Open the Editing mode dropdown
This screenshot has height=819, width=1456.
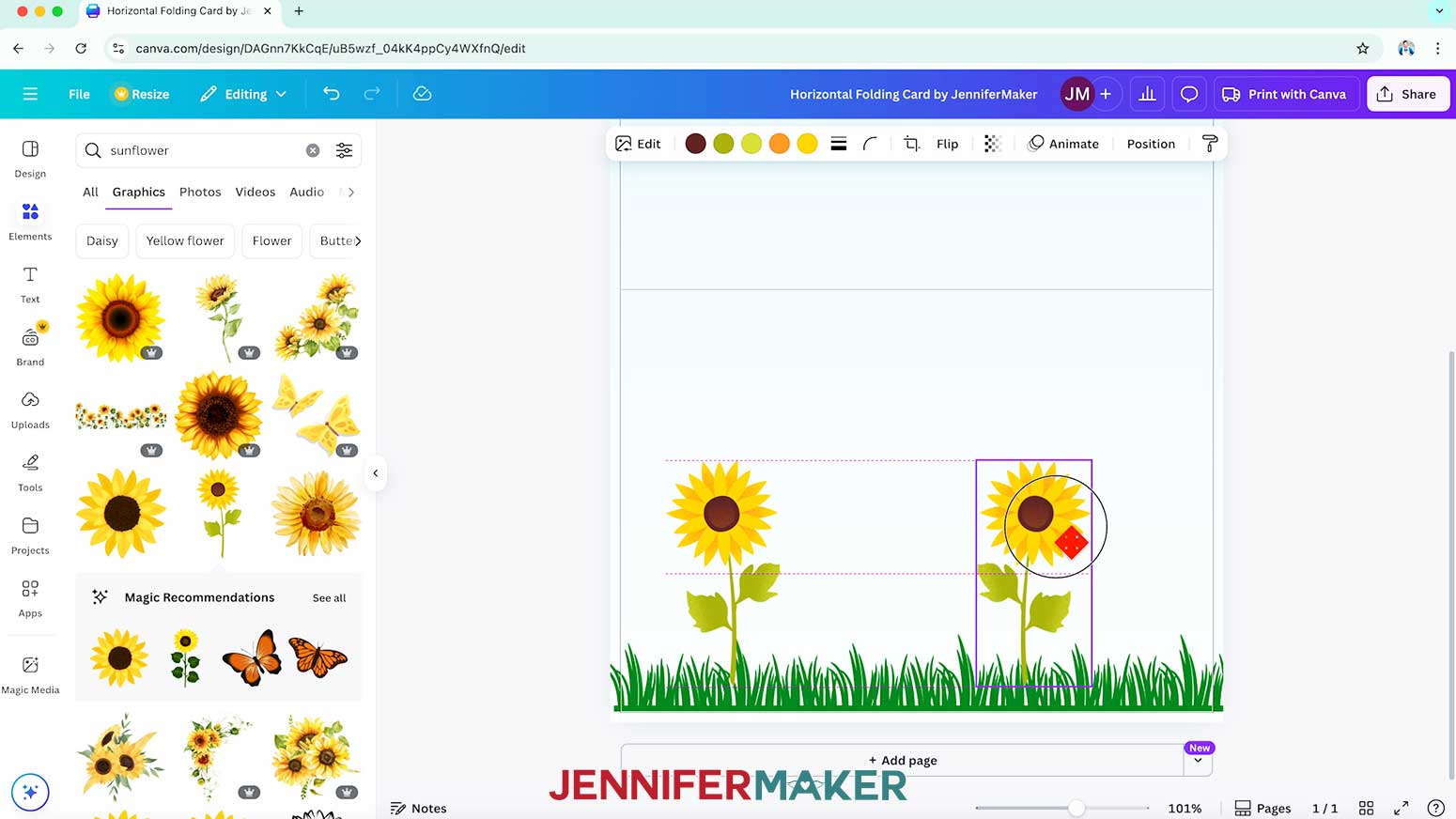(x=243, y=94)
